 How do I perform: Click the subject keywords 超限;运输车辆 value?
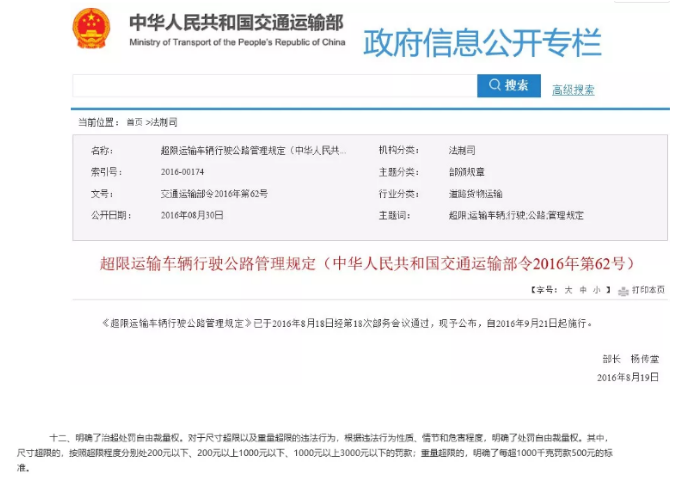(x=516, y=215)
